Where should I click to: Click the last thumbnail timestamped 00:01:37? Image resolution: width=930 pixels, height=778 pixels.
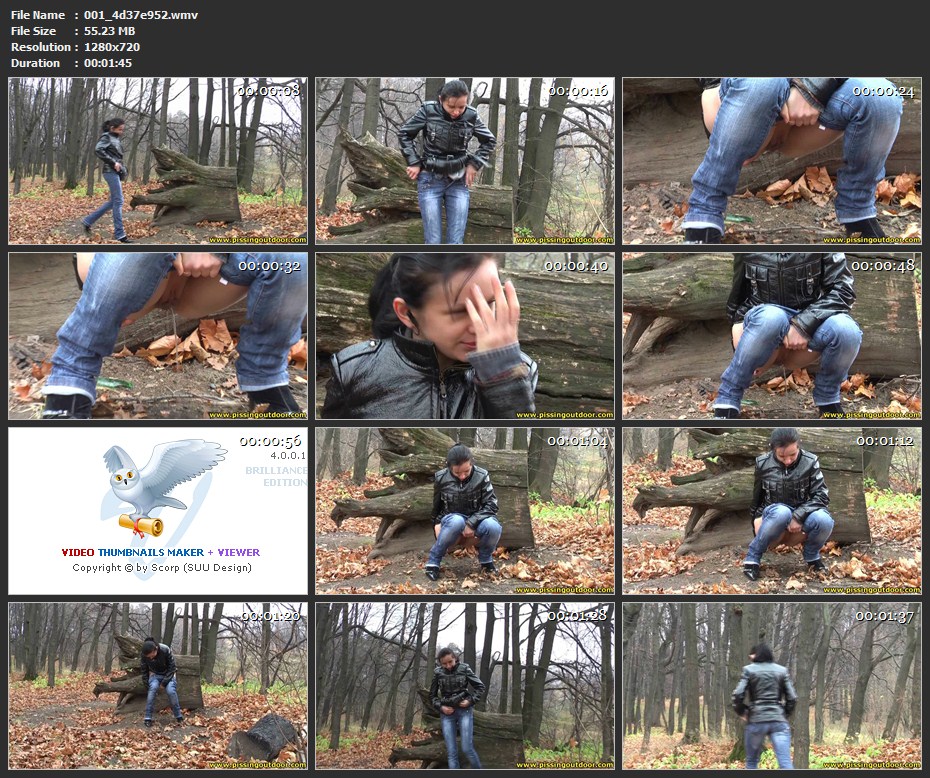tap(771, 686)
